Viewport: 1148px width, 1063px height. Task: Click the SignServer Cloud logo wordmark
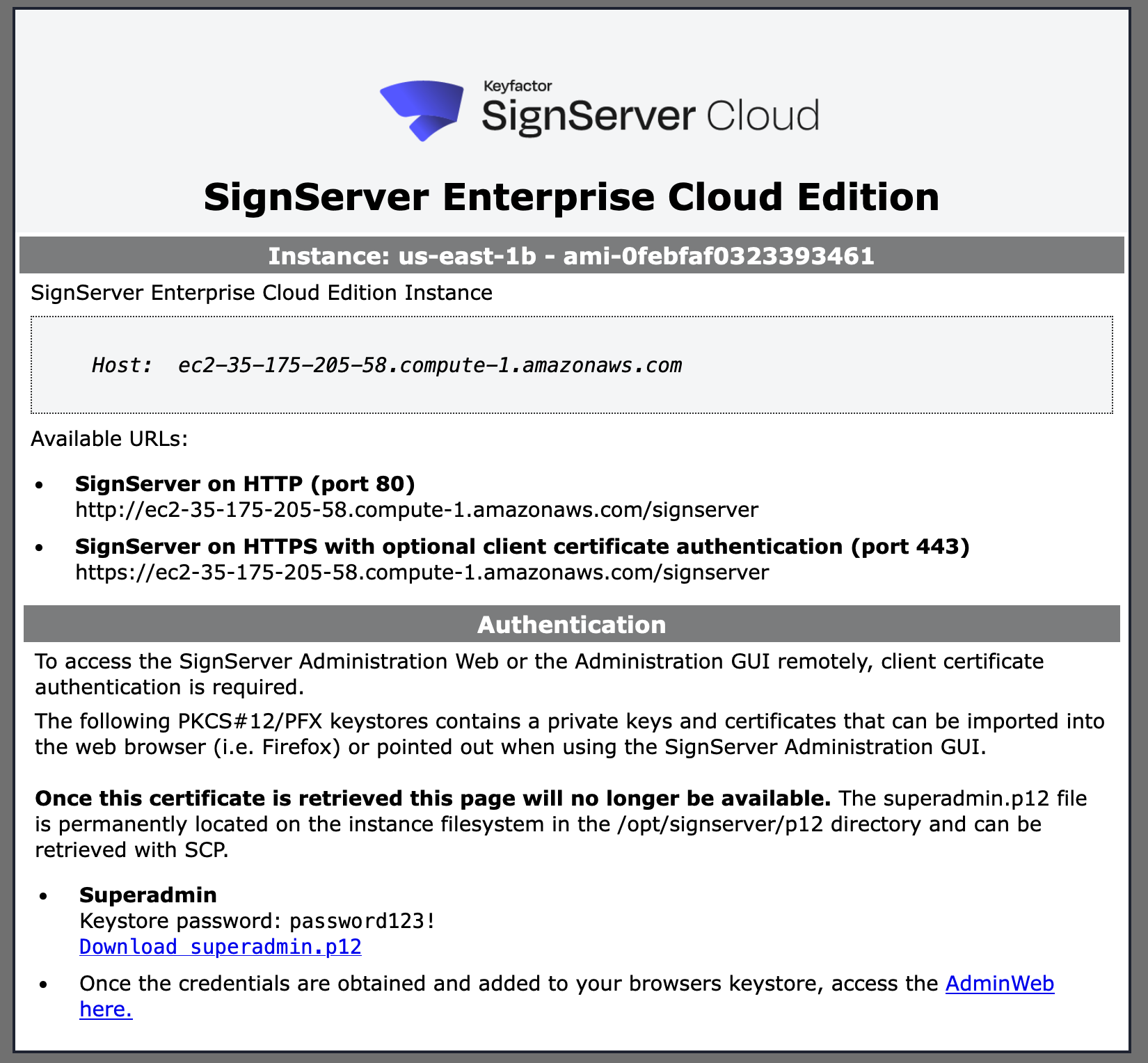[x=650, y=116]
